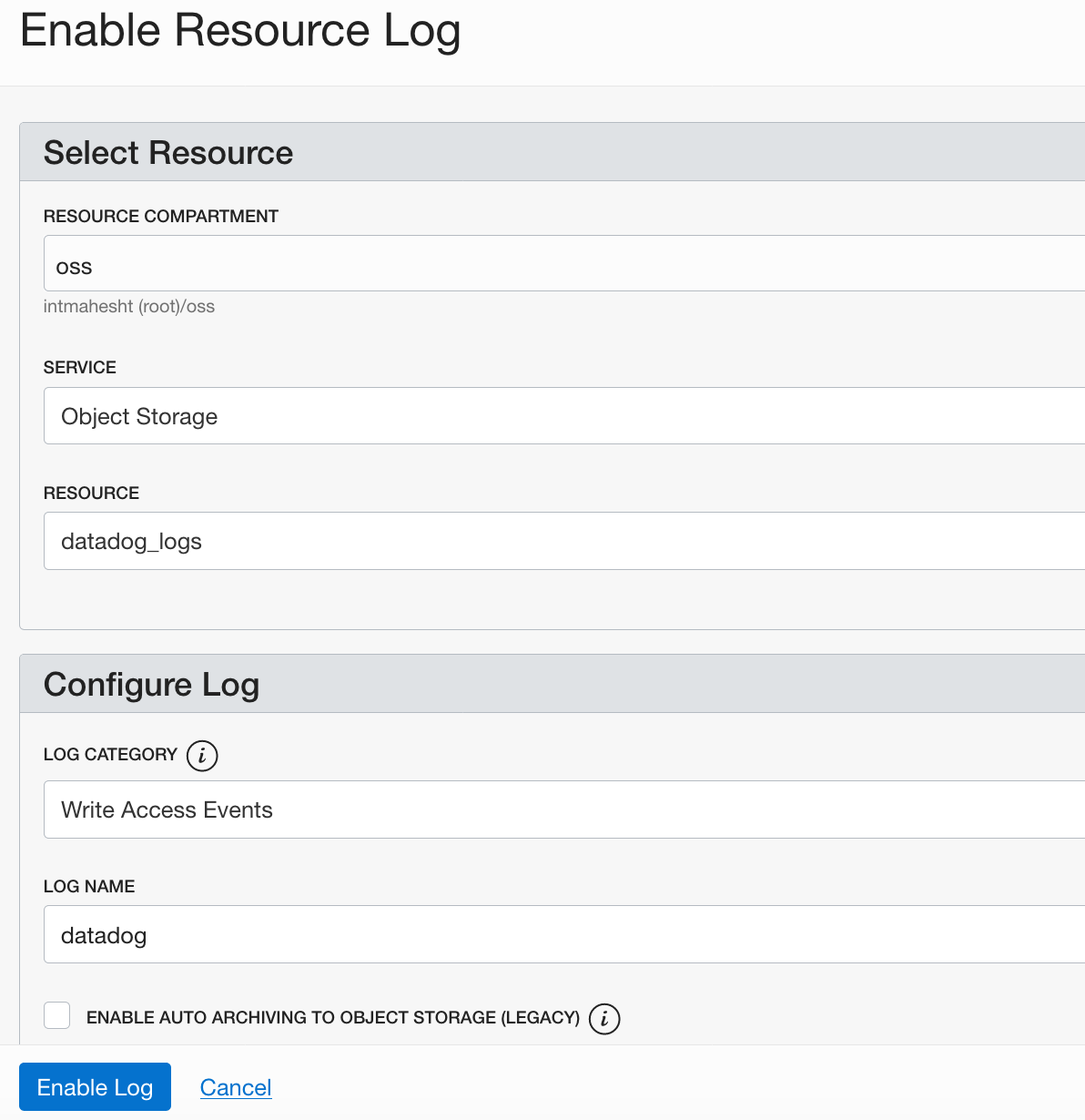Open the Resource Compartment dropdown showing oss
Viewport: 1085px width, 1120px height.
point(564,263)
